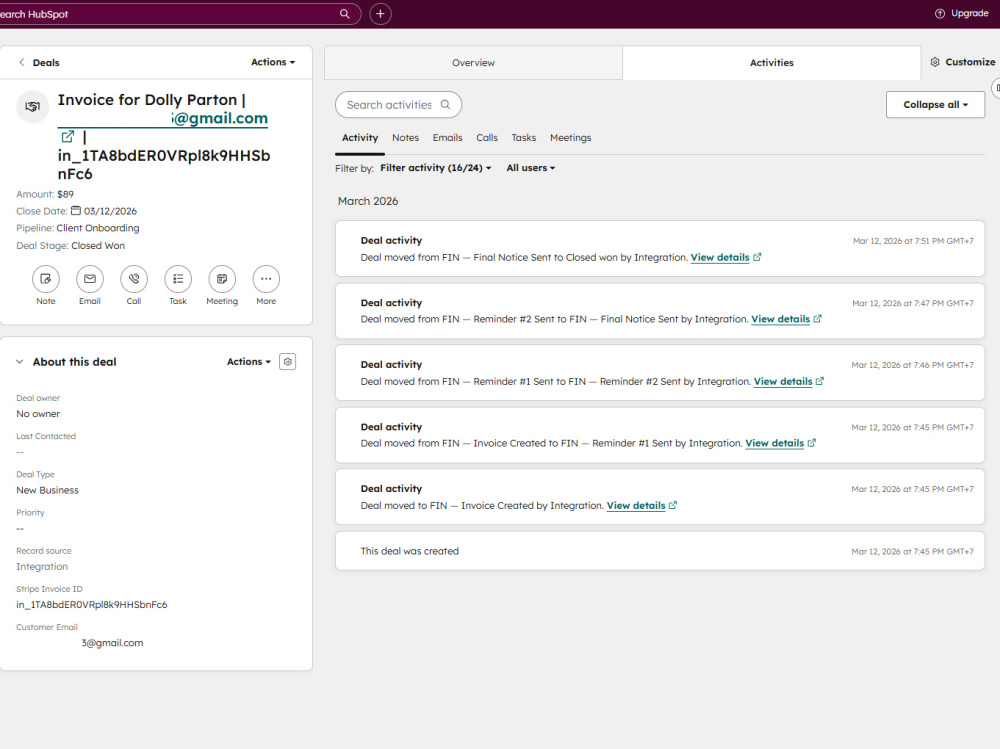Click the Amount $89 value
Image resolution: width=1000 pixels, height=749 pixels.
click(65, 194)
